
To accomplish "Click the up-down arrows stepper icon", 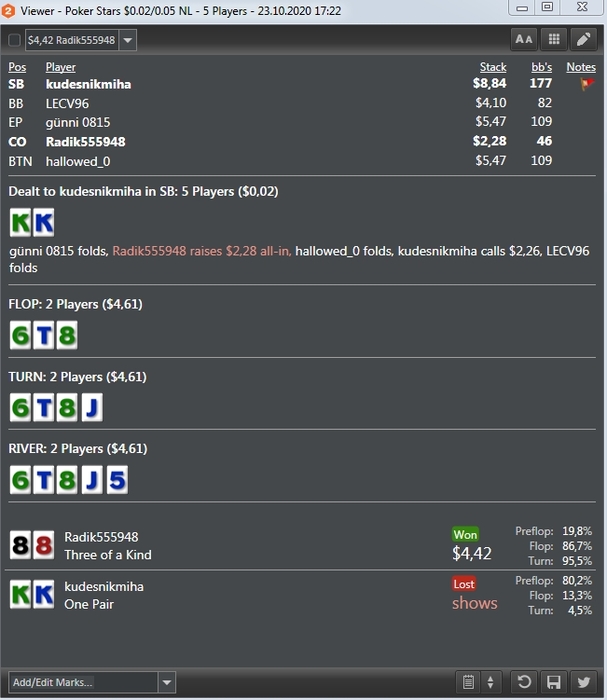I will pyautogui.click(x=491, y=682).
